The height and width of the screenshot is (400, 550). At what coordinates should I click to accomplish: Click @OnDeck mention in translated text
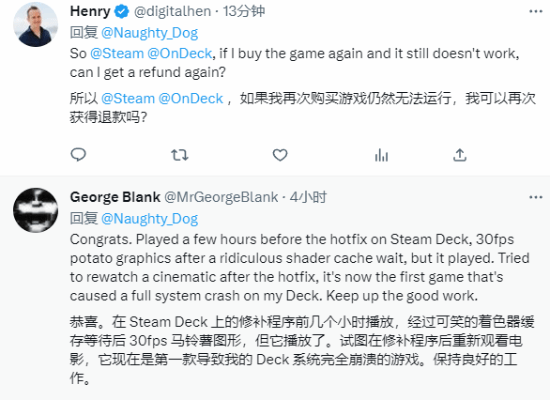(190, 99)
